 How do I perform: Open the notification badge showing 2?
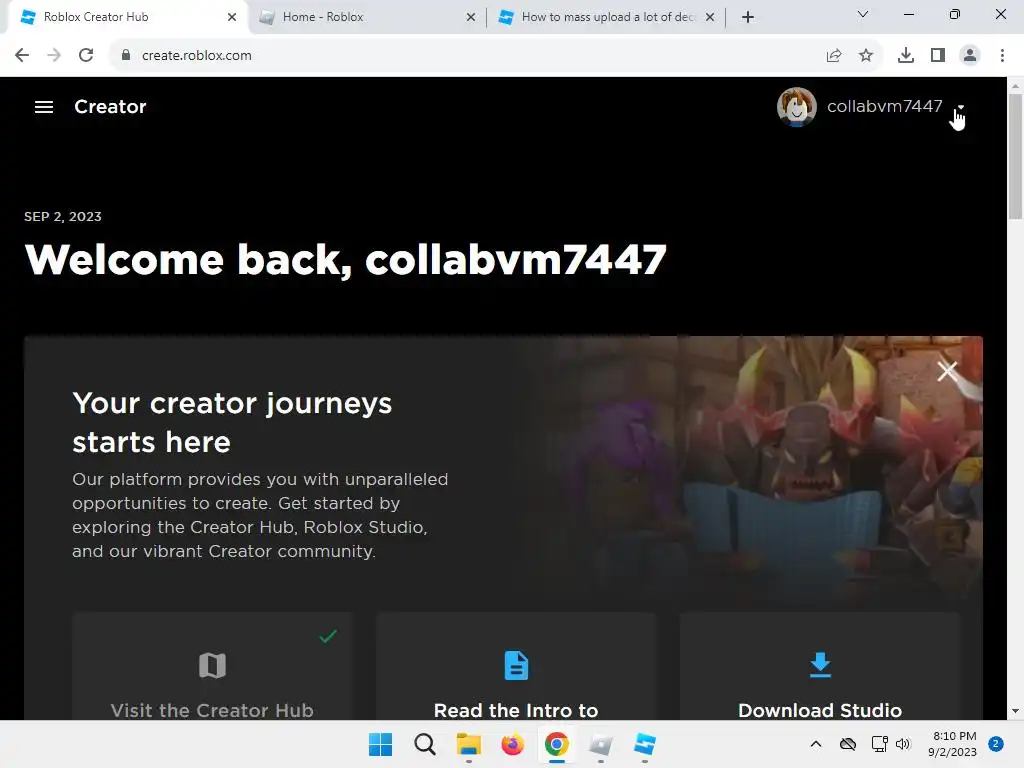click(x=996, y=744)
